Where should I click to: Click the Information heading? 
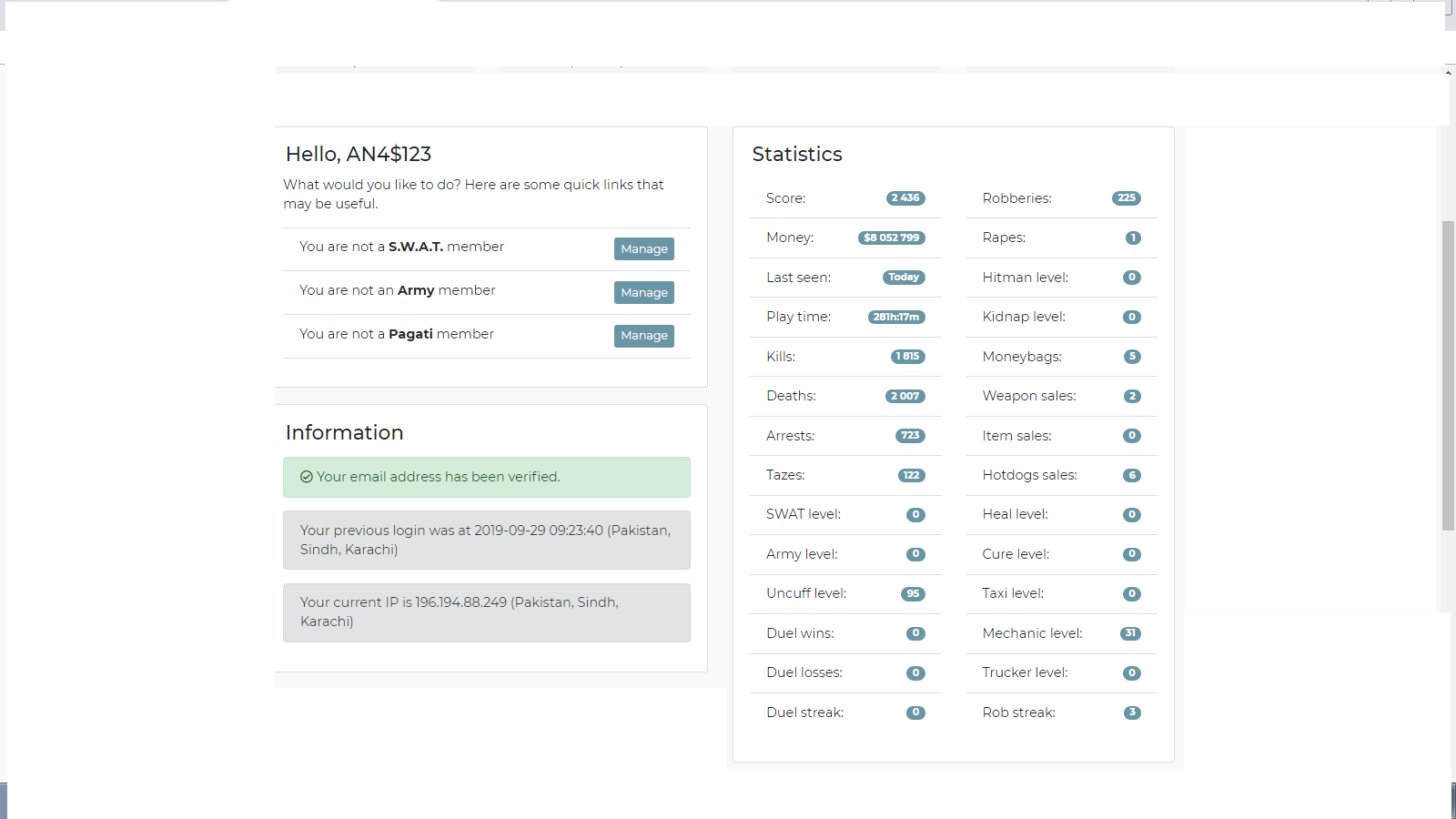click(x=344, y=433)
